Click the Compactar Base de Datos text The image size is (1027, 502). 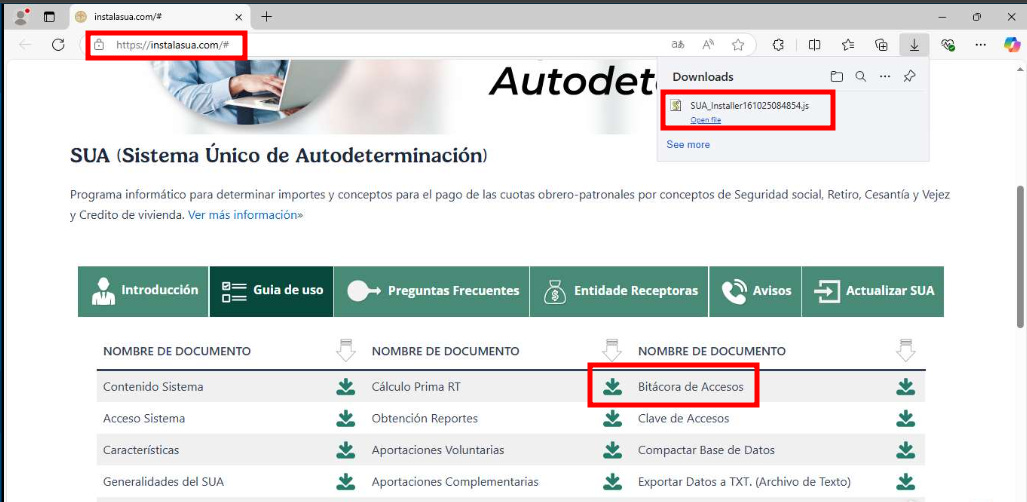click(x=707, y=450)
